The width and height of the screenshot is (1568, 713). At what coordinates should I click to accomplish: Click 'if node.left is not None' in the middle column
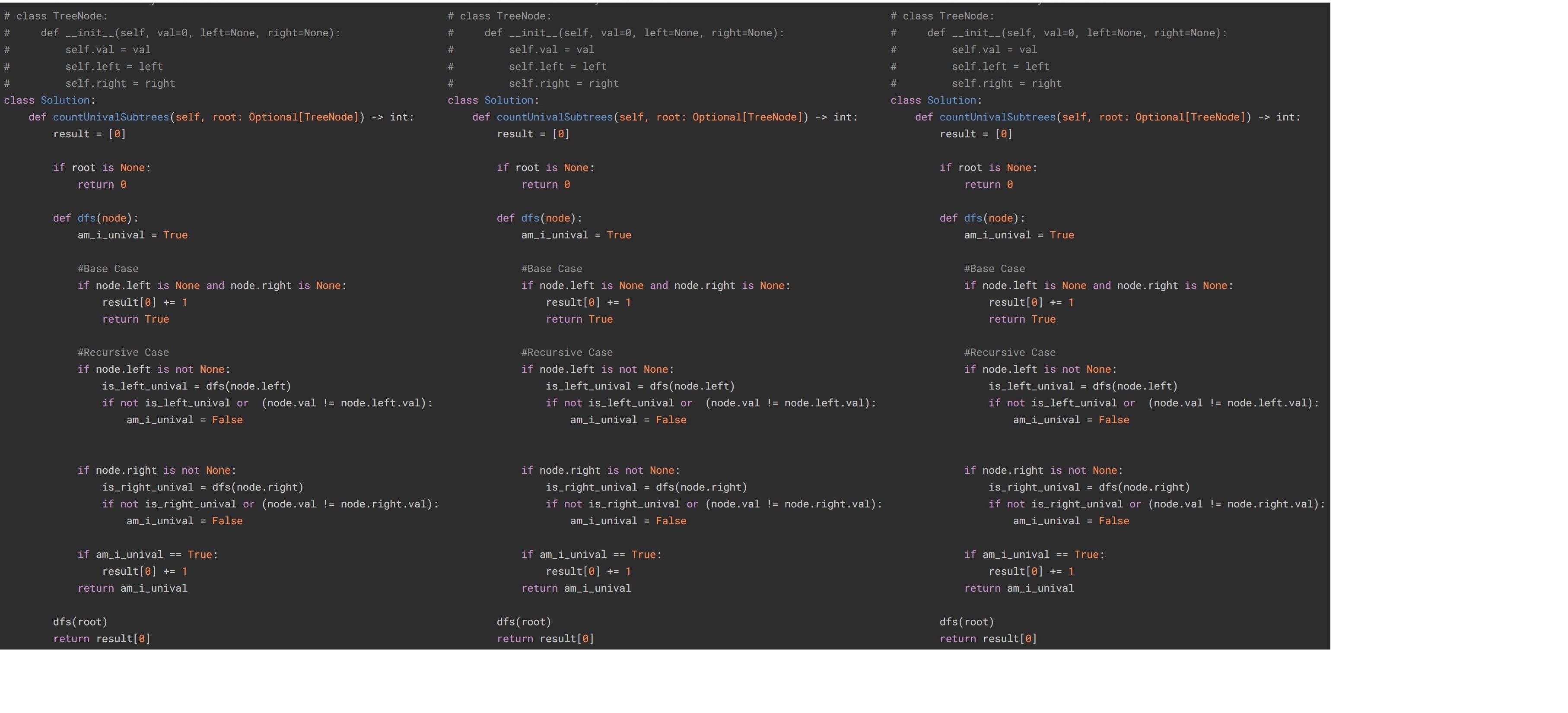coord(597,369)
